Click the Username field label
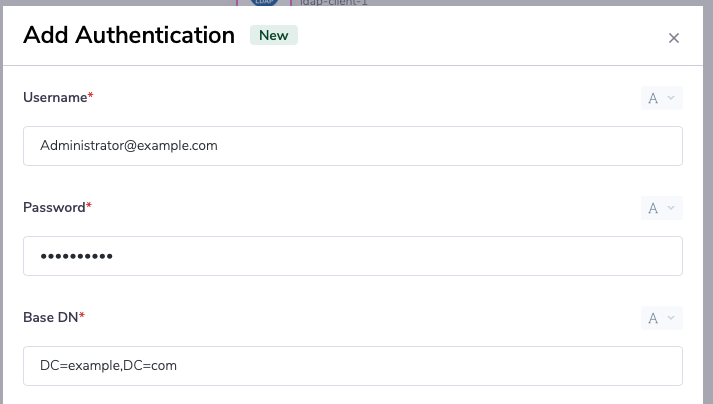713x404 pixels. (x=54, y=97)
